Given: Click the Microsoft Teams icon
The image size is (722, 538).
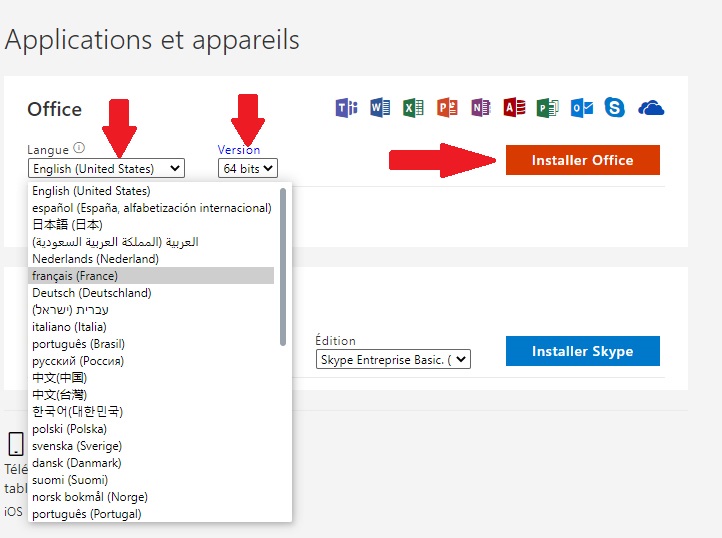Looking at the screenshot, I should [x=346, y=108].
